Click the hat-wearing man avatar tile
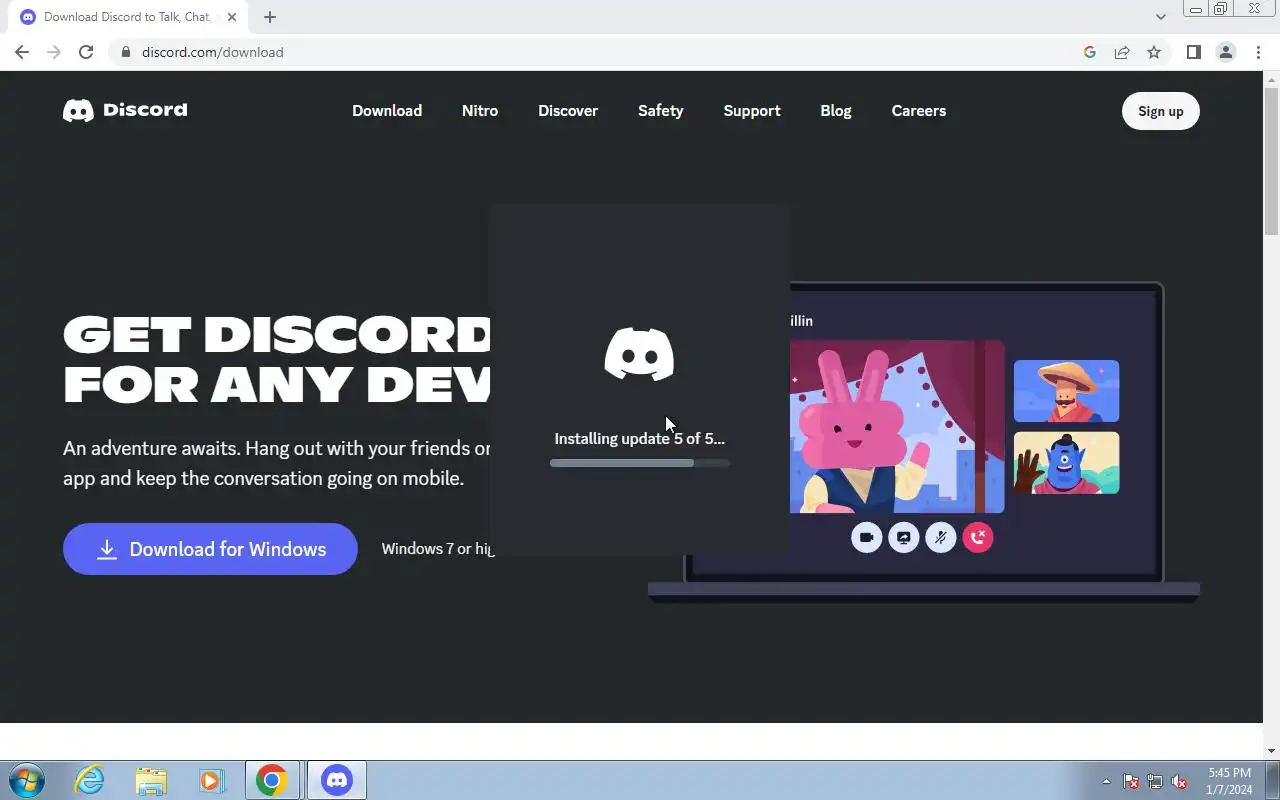 click(1066, 391)
